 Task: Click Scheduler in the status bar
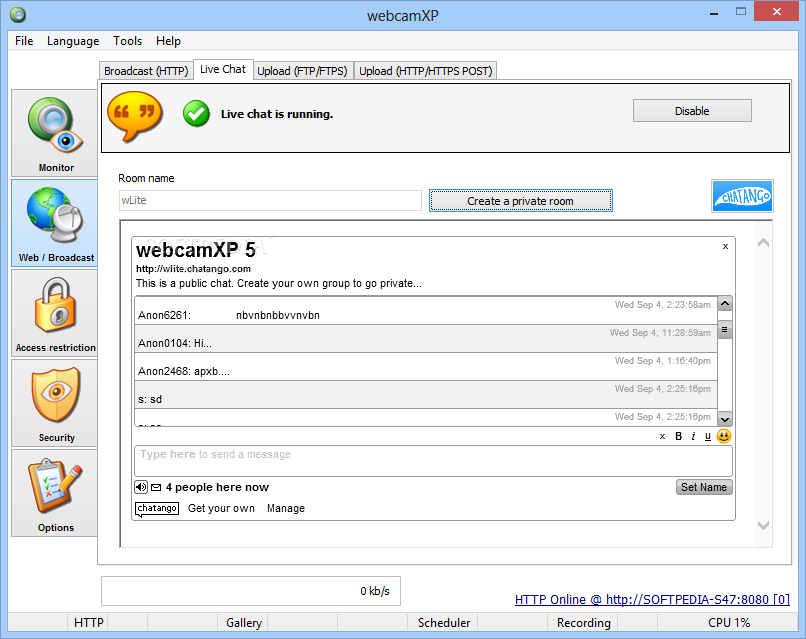coord(444,623)
